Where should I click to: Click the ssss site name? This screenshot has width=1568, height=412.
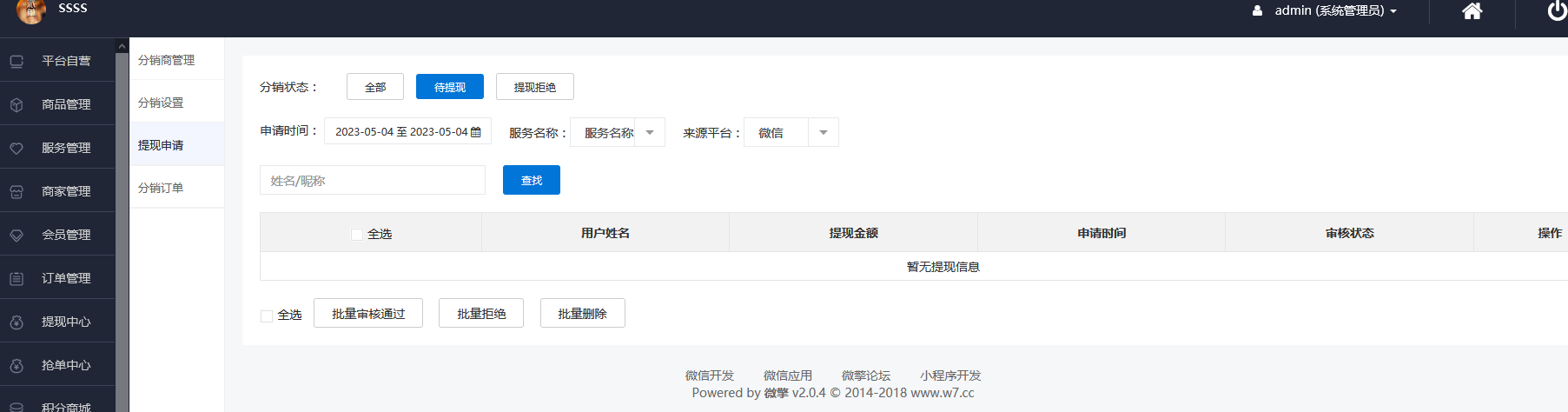click(x=73, y=8)
